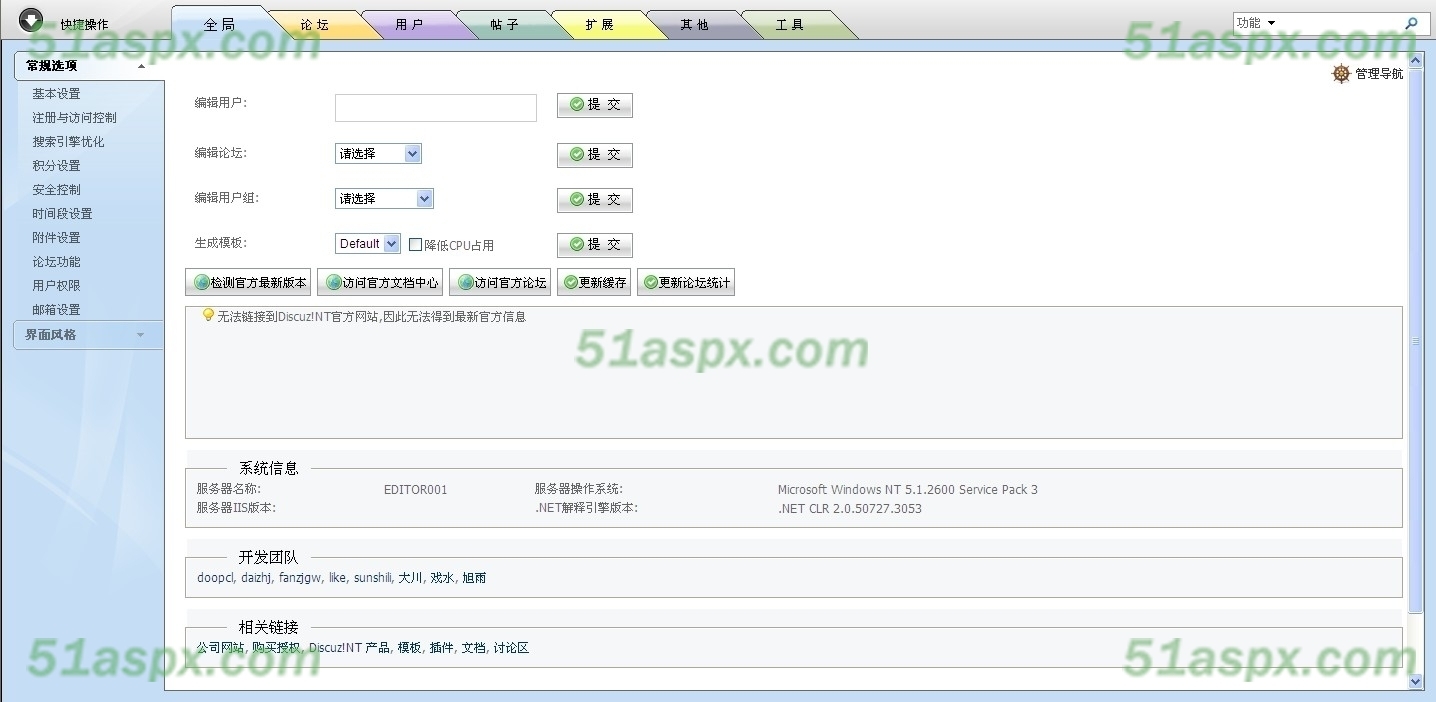Open 积分设置 in sidebar

click(x=56, y=166)
